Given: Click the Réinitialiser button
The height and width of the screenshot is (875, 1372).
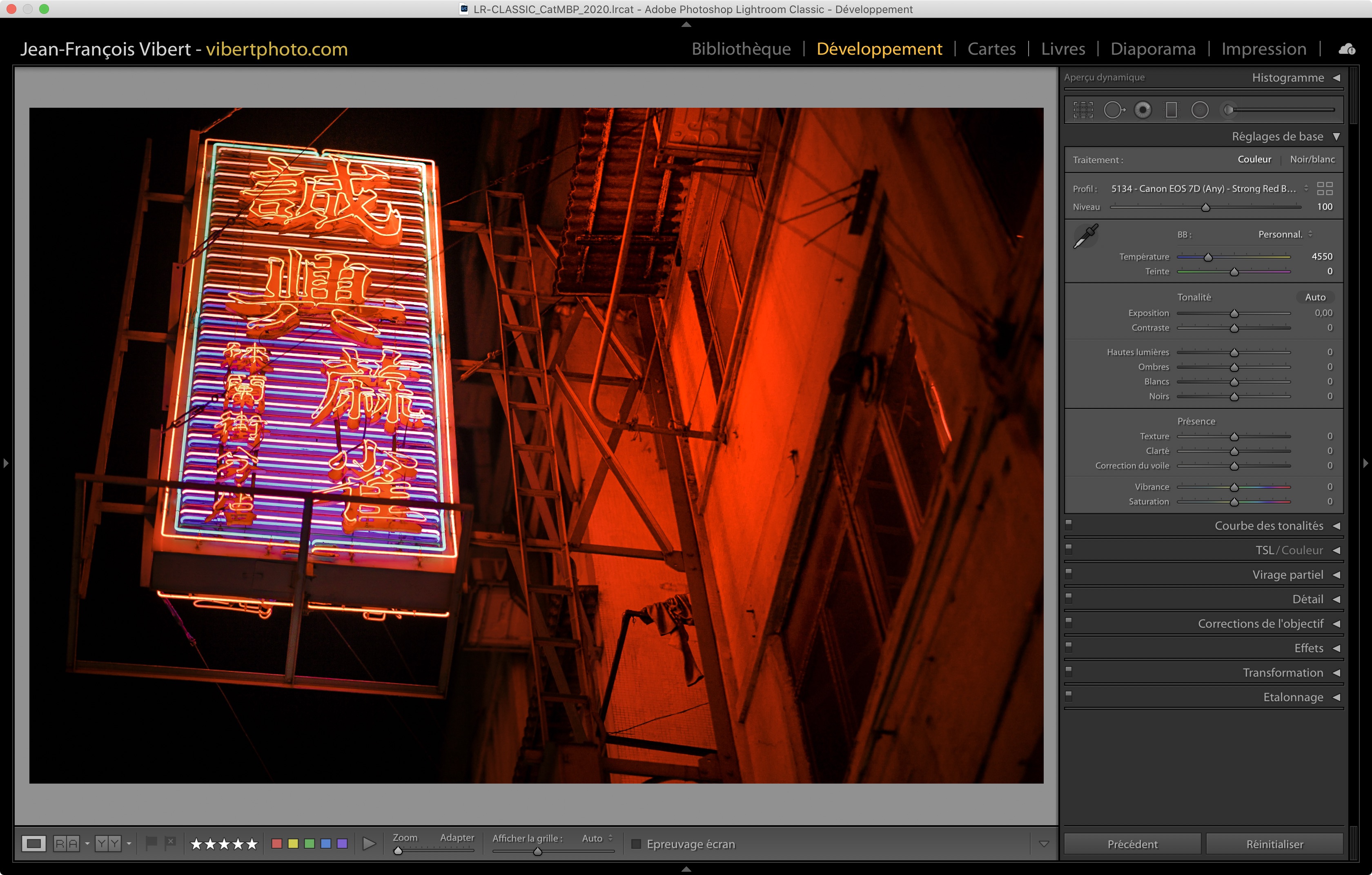Looking at the screenshot, I should point(1274,844).
